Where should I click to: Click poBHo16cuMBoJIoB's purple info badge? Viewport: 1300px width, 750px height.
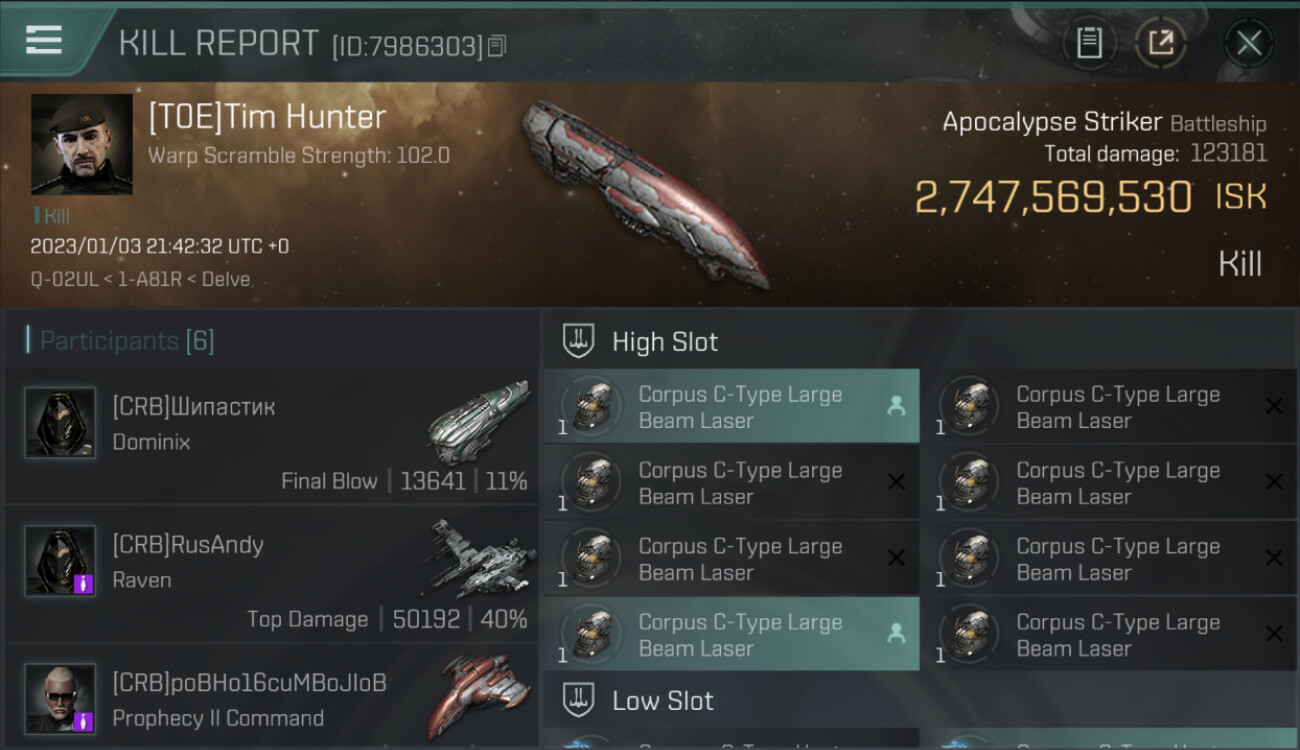click(x=84, y=721)
